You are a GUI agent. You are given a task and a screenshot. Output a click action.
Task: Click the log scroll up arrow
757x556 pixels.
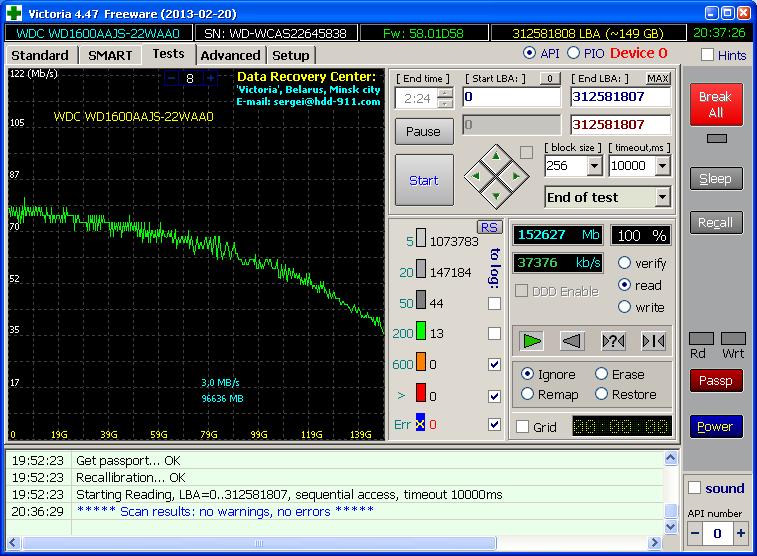(x=671, y=458)
